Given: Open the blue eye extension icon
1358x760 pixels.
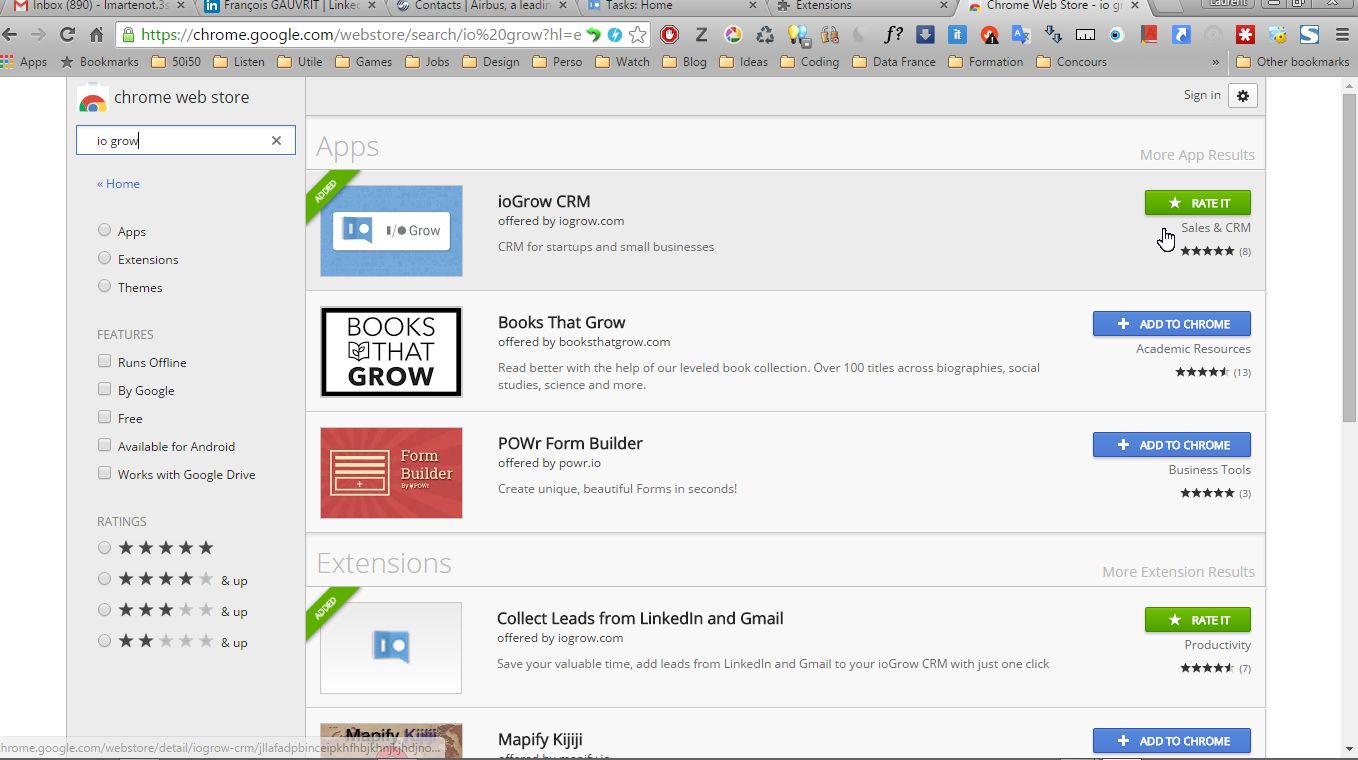Looking at the screenshot, I should pyautogui.click(x=1117, y=35).
